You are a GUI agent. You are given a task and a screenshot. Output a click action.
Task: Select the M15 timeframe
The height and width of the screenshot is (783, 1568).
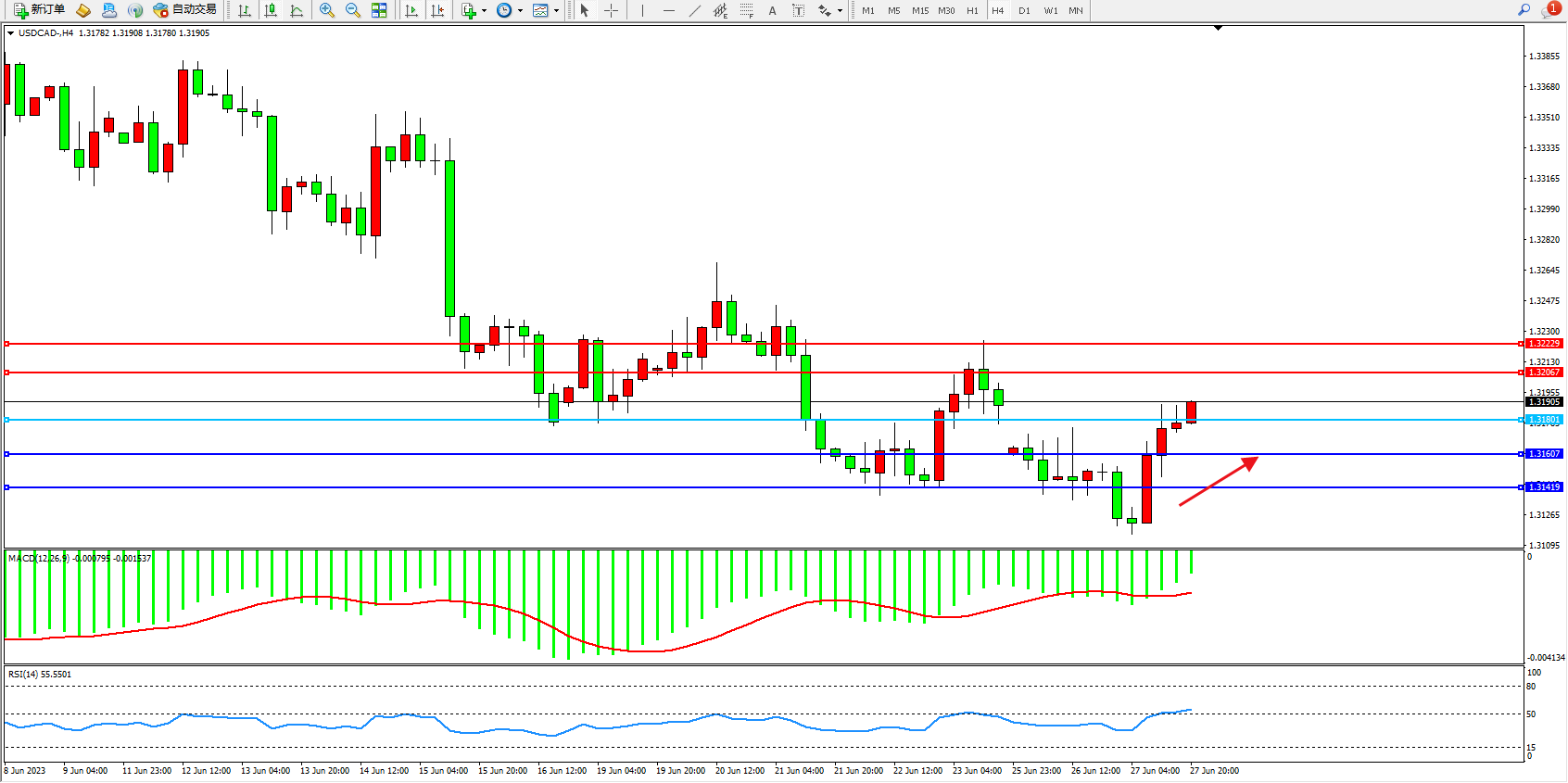click(919, 10)
